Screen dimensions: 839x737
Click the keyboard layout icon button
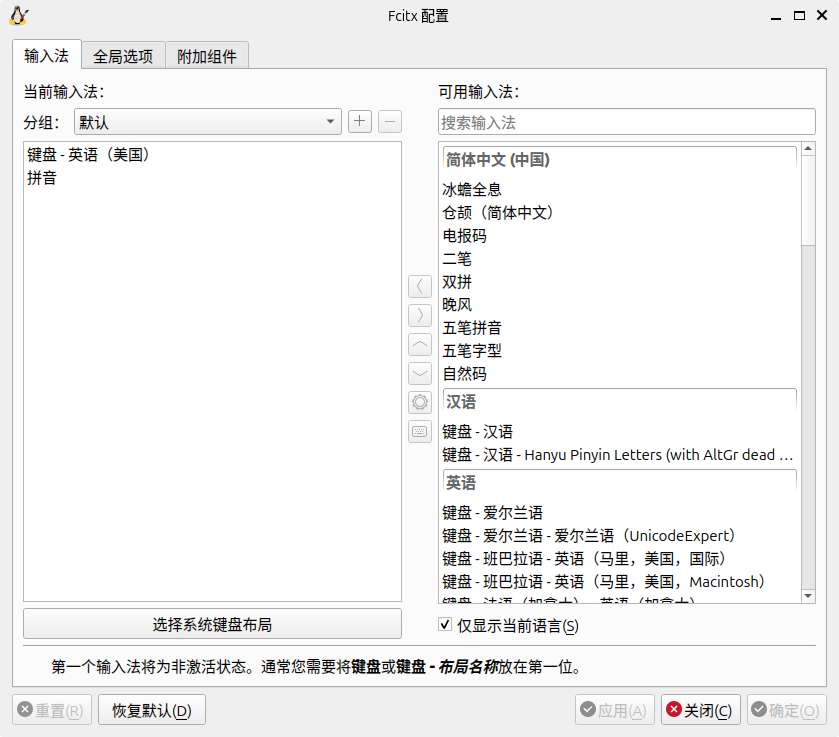pyautogui.click(x=420, y=431)
